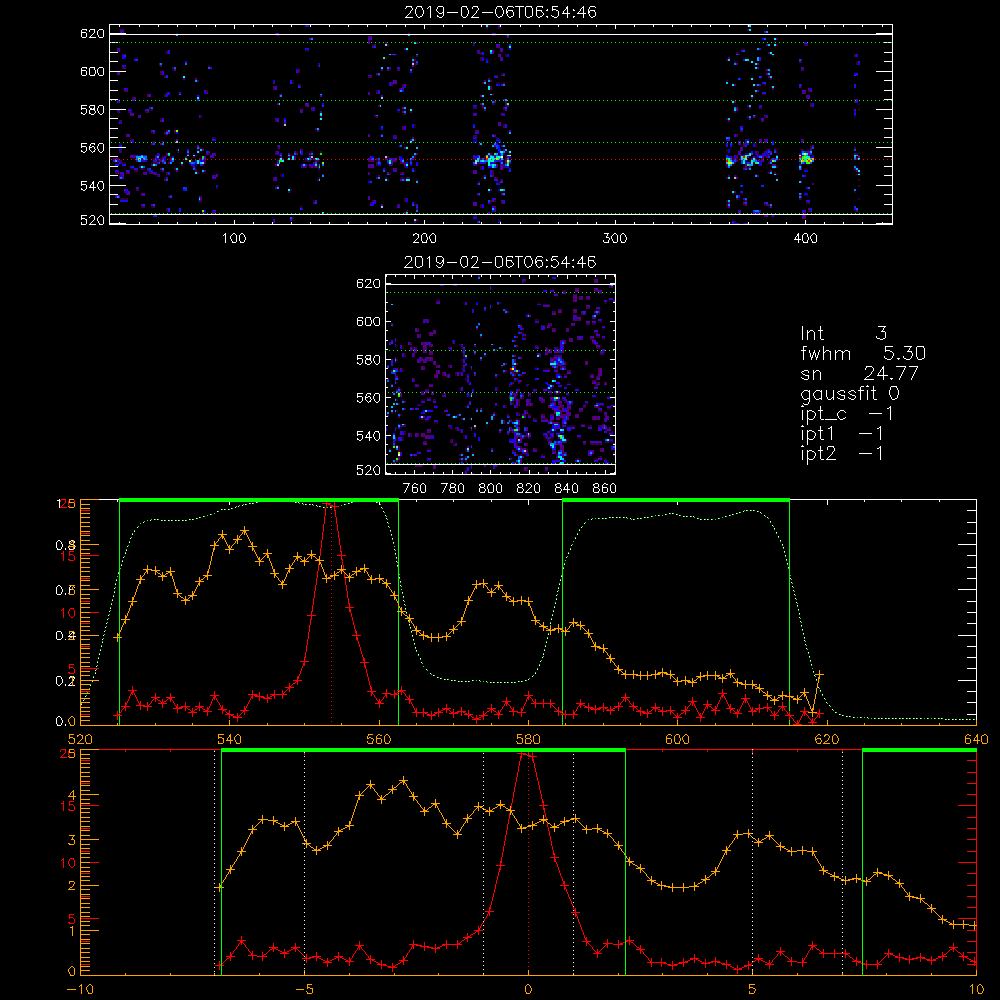
Task: Click x-axis label 300 of top image
Action: (x=615, y=239)
